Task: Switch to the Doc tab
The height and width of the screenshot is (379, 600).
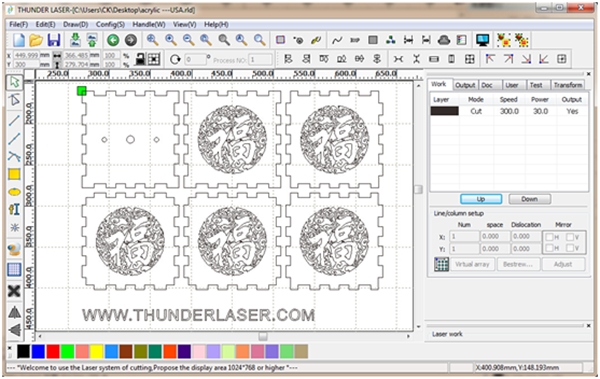Action: (x=487, y=85)
